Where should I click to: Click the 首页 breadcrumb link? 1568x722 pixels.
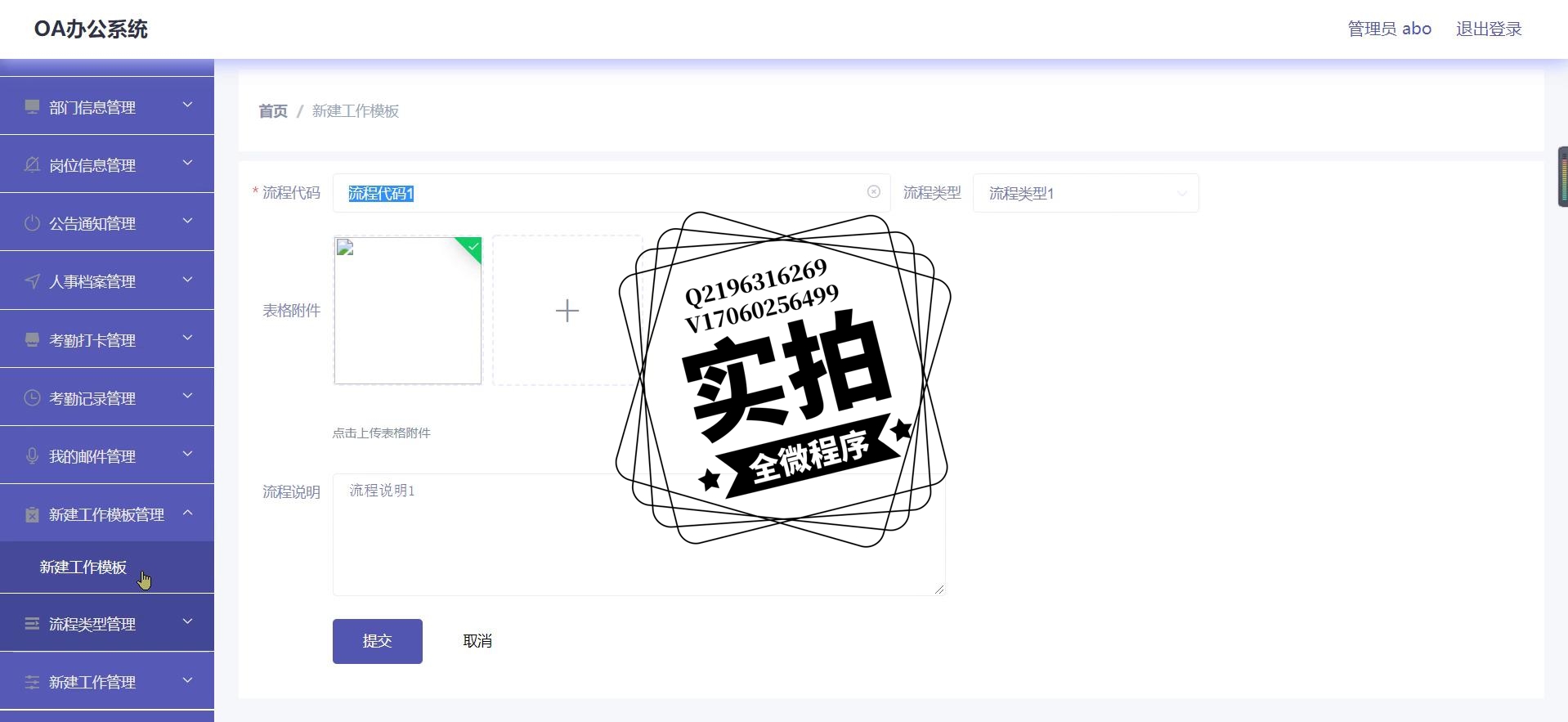point(273,110)
